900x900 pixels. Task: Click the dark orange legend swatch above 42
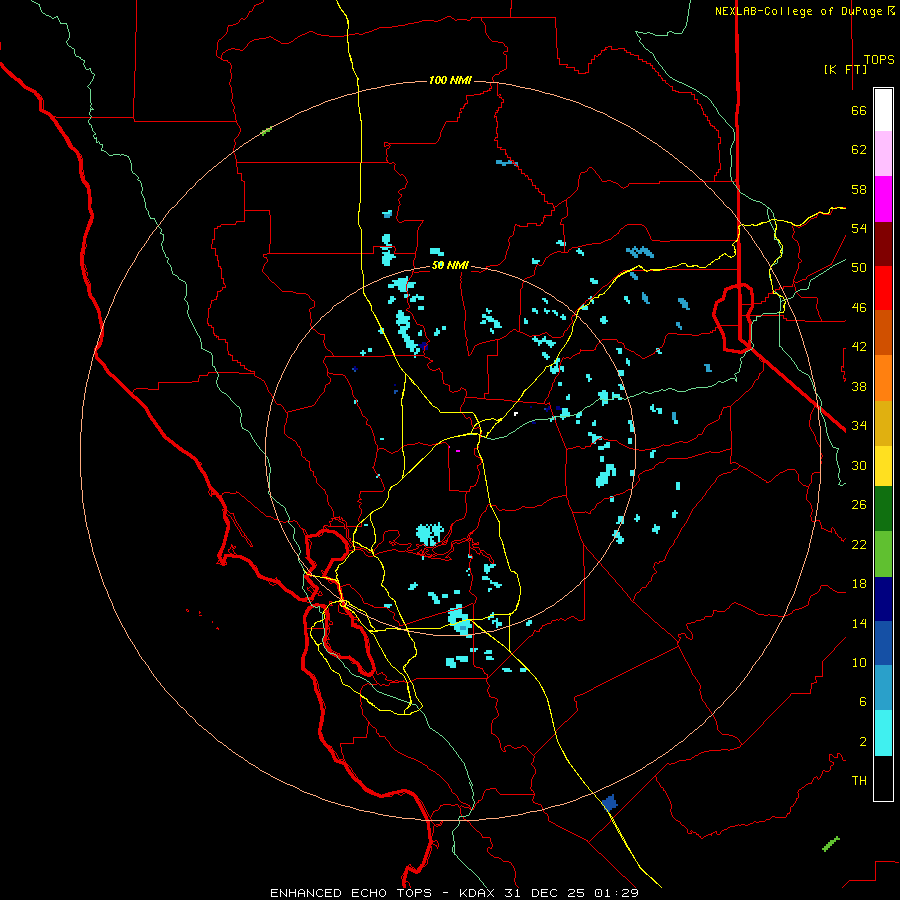coord(883,332)
